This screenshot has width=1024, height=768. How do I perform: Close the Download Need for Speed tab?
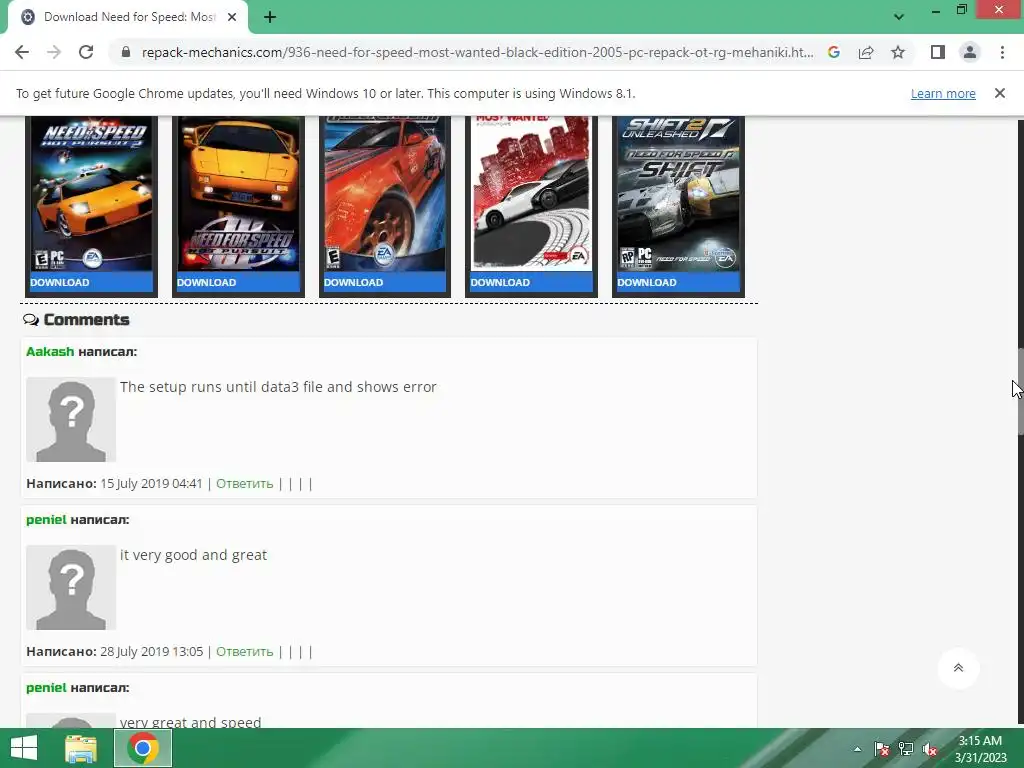point(232,17)
